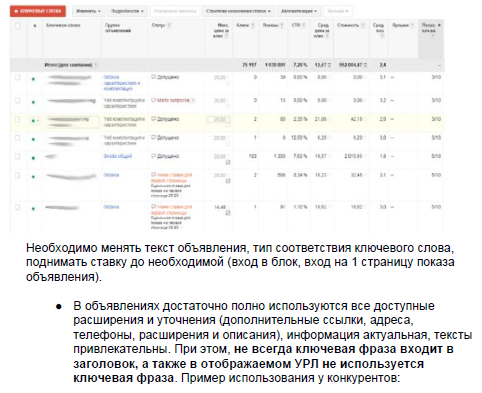Click green status dot of first keyword
Image resolution: width=482 pixels, height=393 pixels.
click(x=33, y=79)
